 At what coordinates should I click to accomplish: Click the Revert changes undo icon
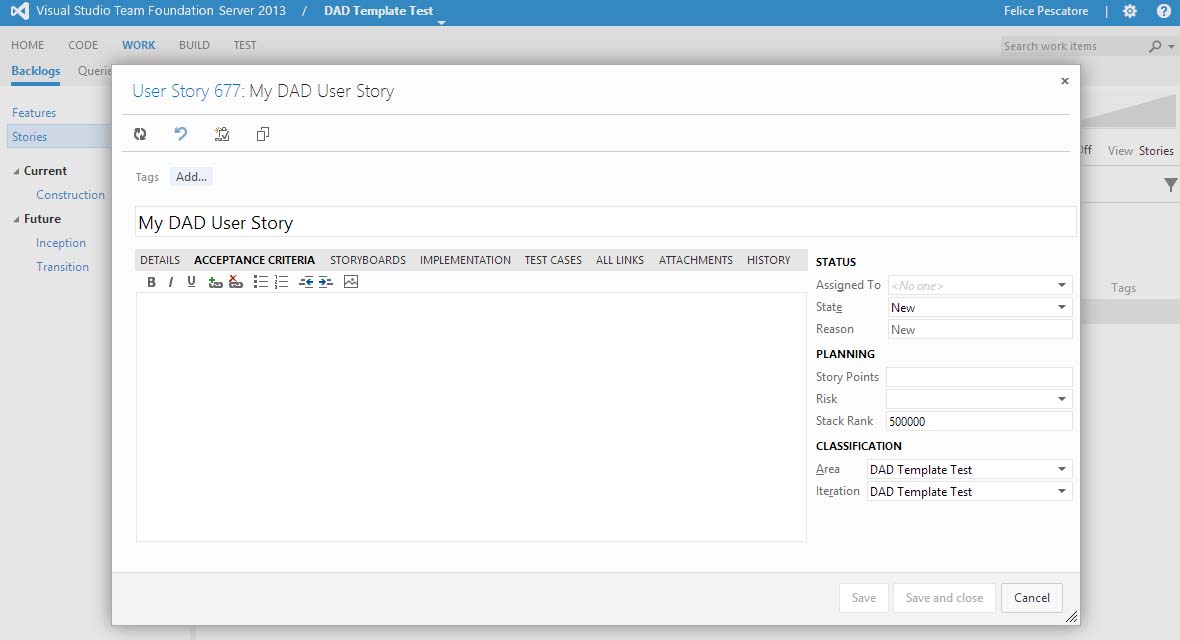point(181,134)
